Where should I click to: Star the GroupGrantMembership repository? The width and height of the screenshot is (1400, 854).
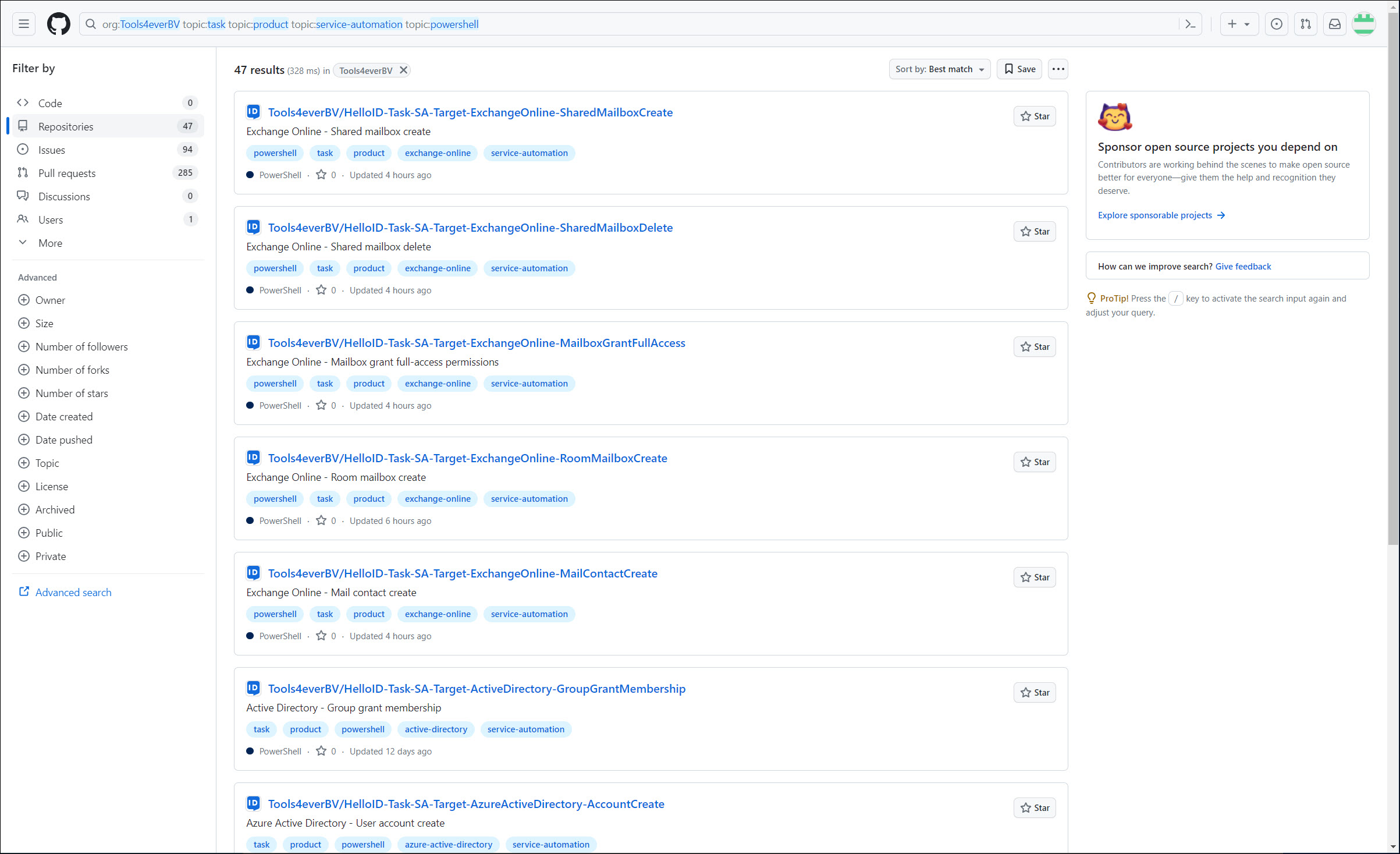click(1035, 692)
